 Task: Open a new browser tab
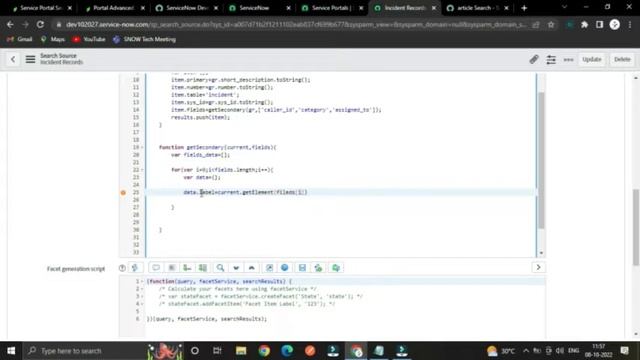[524, 8]
